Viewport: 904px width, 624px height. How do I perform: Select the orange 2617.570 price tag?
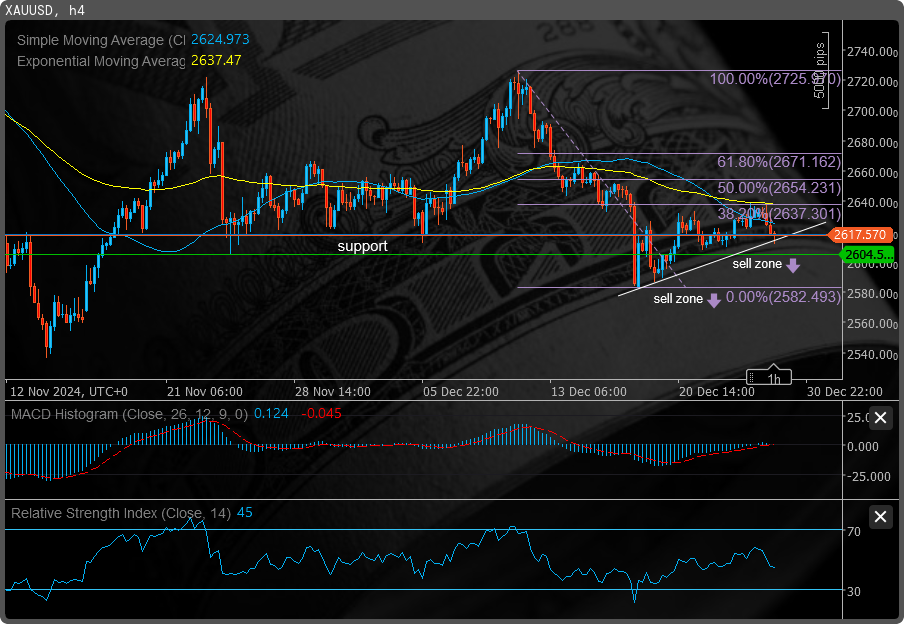(860, 235)
